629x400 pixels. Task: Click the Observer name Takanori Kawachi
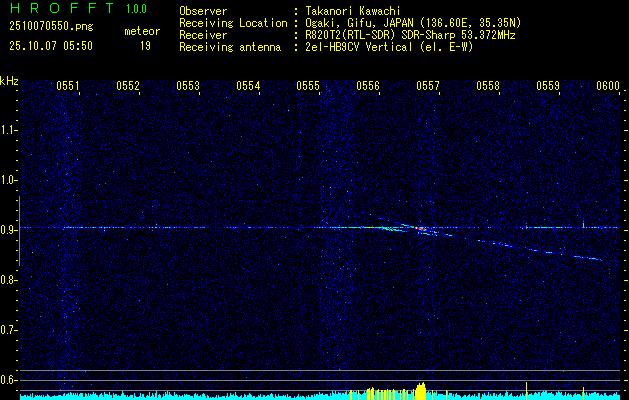(x=353, y=12)
